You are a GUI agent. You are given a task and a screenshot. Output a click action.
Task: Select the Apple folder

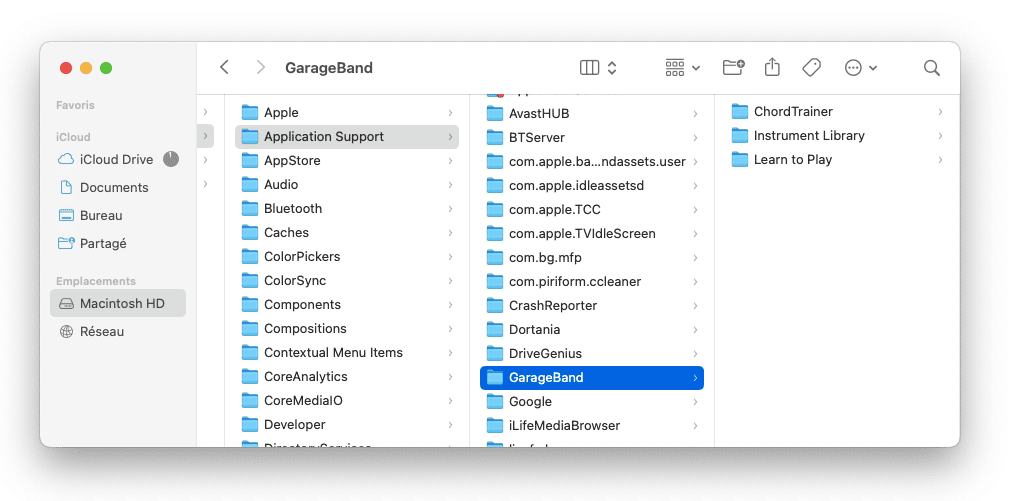[346, 113]
